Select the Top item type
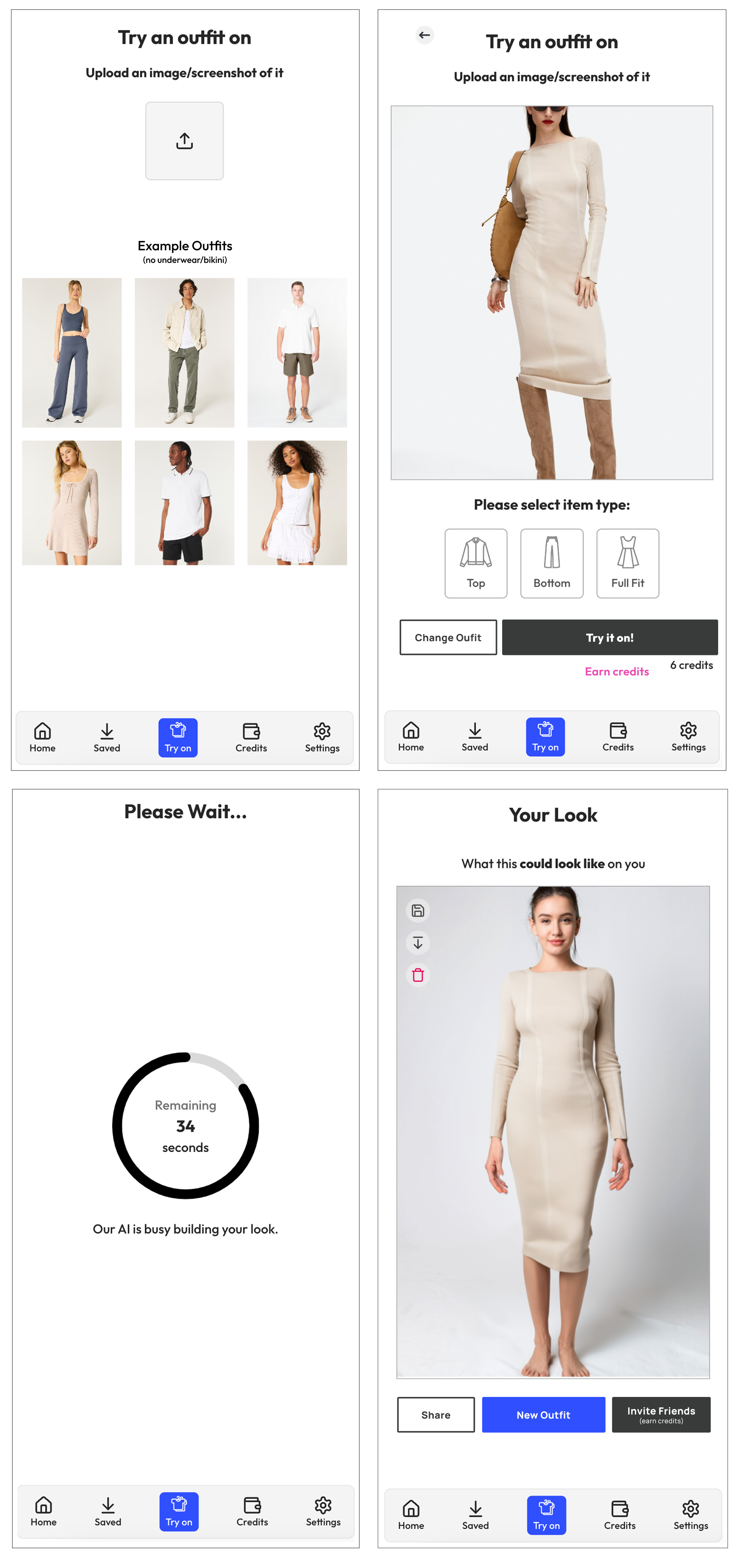This screenshot has width=743, height=1568. (x=476, y=563)
